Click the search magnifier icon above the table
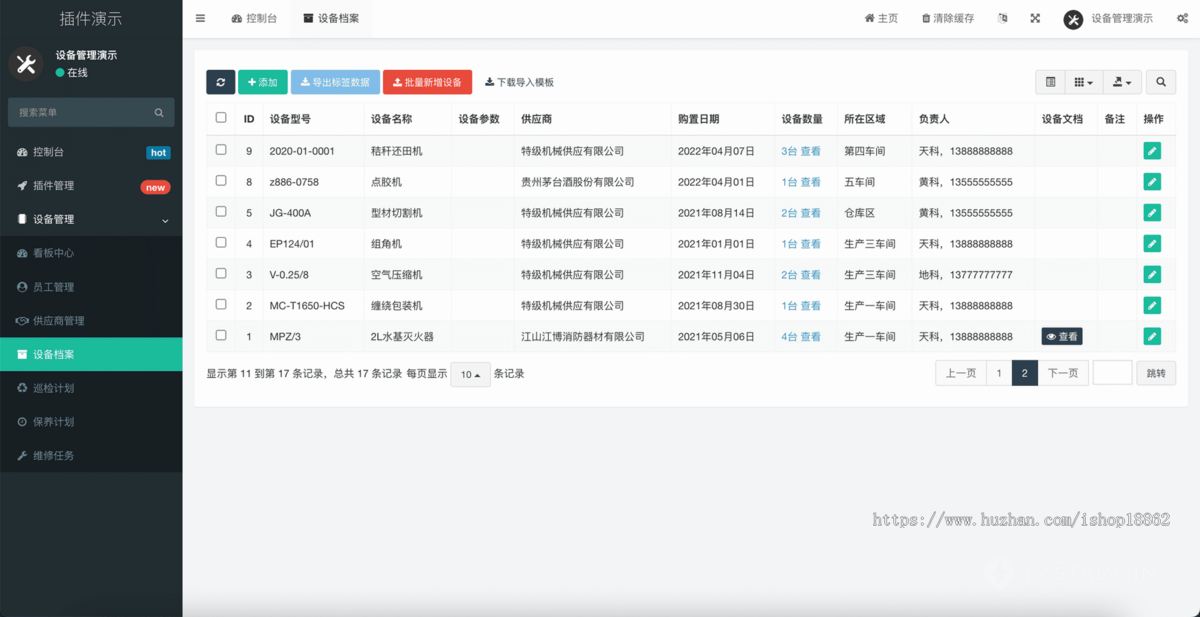This screenshot has width=1200, height=617. [1159, 82]
